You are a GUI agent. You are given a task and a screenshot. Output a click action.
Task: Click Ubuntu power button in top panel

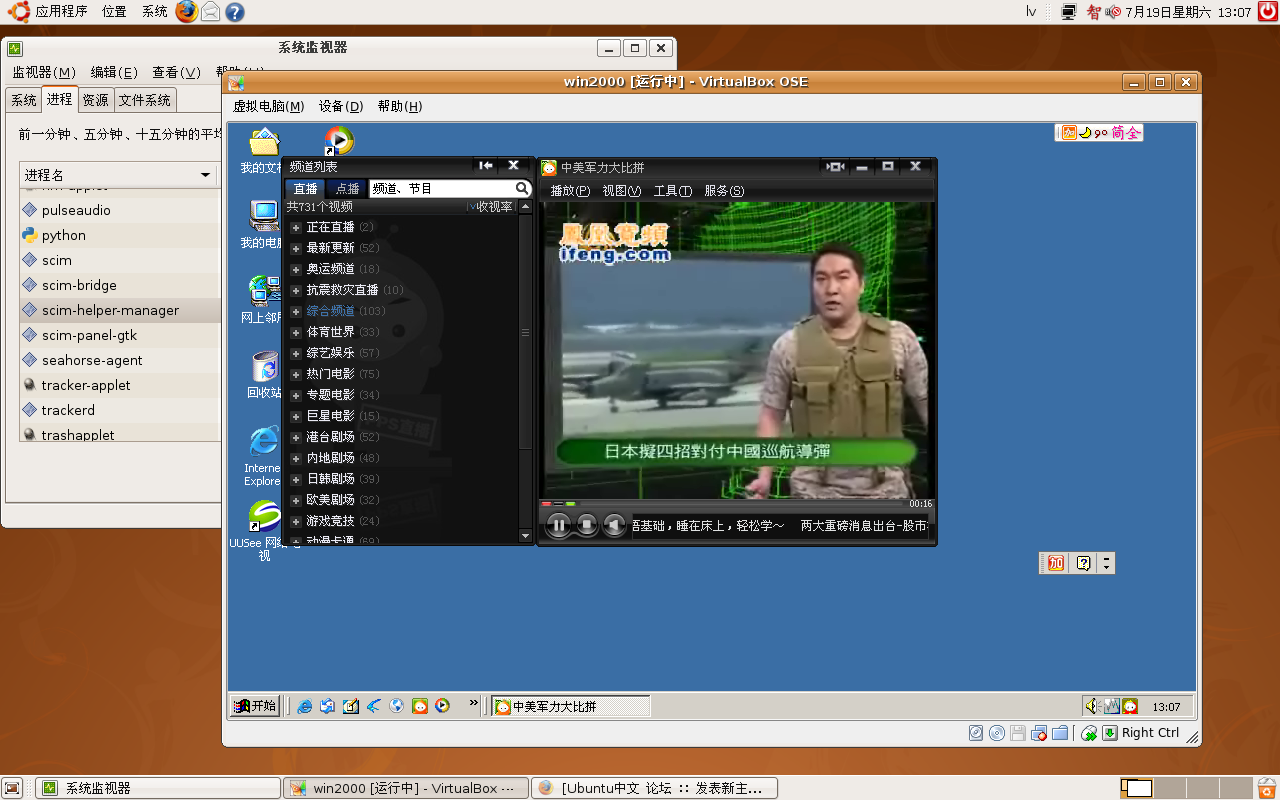pyautogui.click(x=1268, y=12)
